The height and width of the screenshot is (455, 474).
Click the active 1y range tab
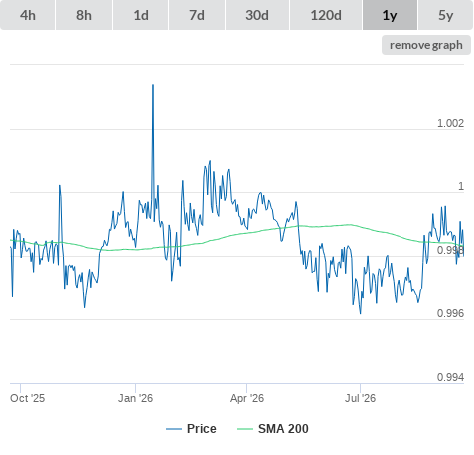pyautogui.click(x=390, y=15)
